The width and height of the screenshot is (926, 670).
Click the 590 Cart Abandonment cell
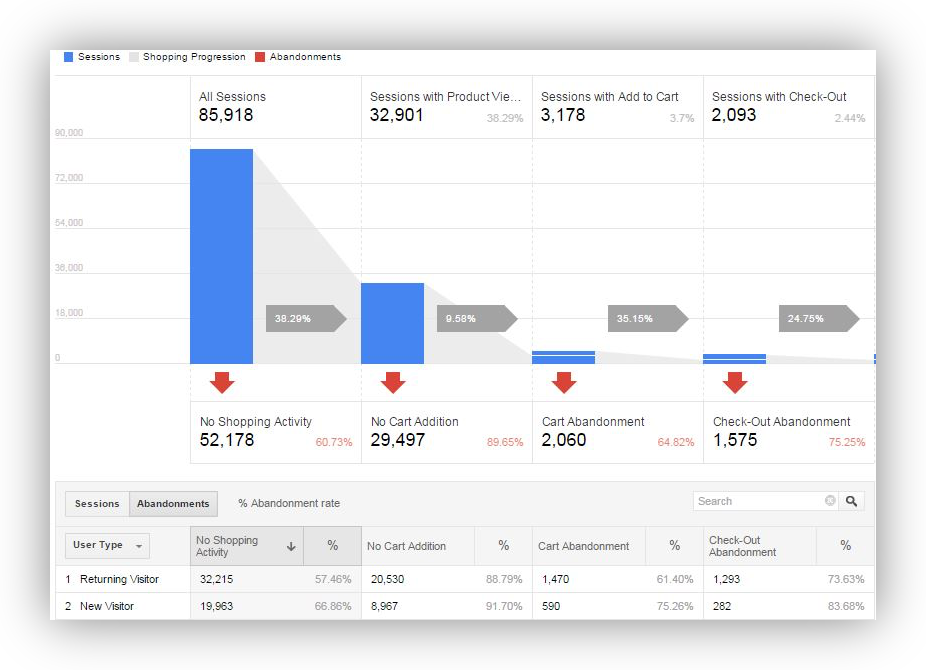551,606
